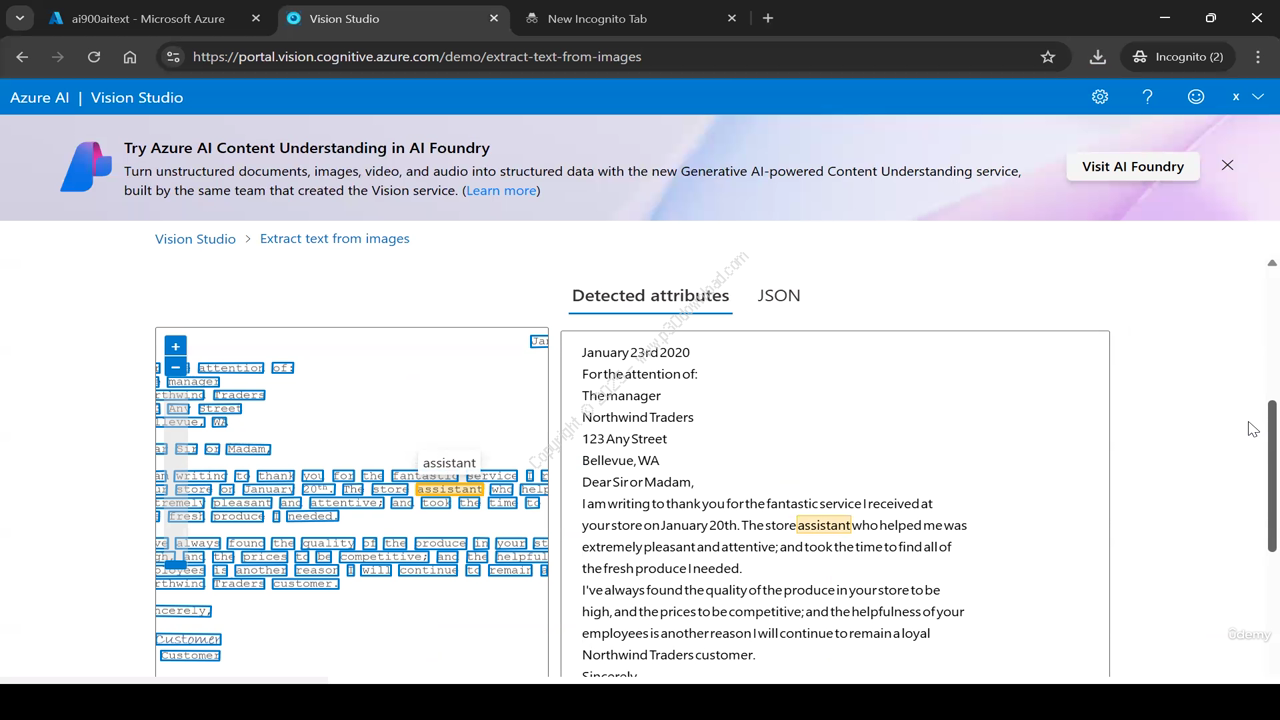The image size is (1280, 720).
Task: Open the tab search dropdown
Action: click(19, 18)
